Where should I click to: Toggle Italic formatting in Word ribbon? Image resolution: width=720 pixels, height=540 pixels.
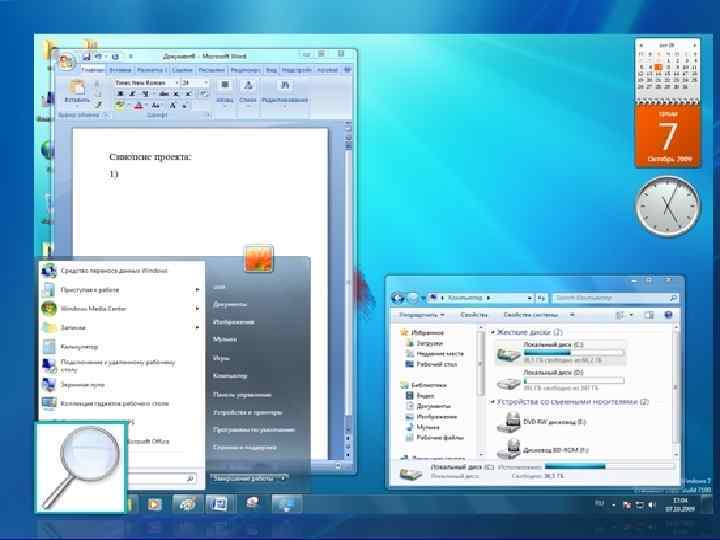click(x=132, y=94)
